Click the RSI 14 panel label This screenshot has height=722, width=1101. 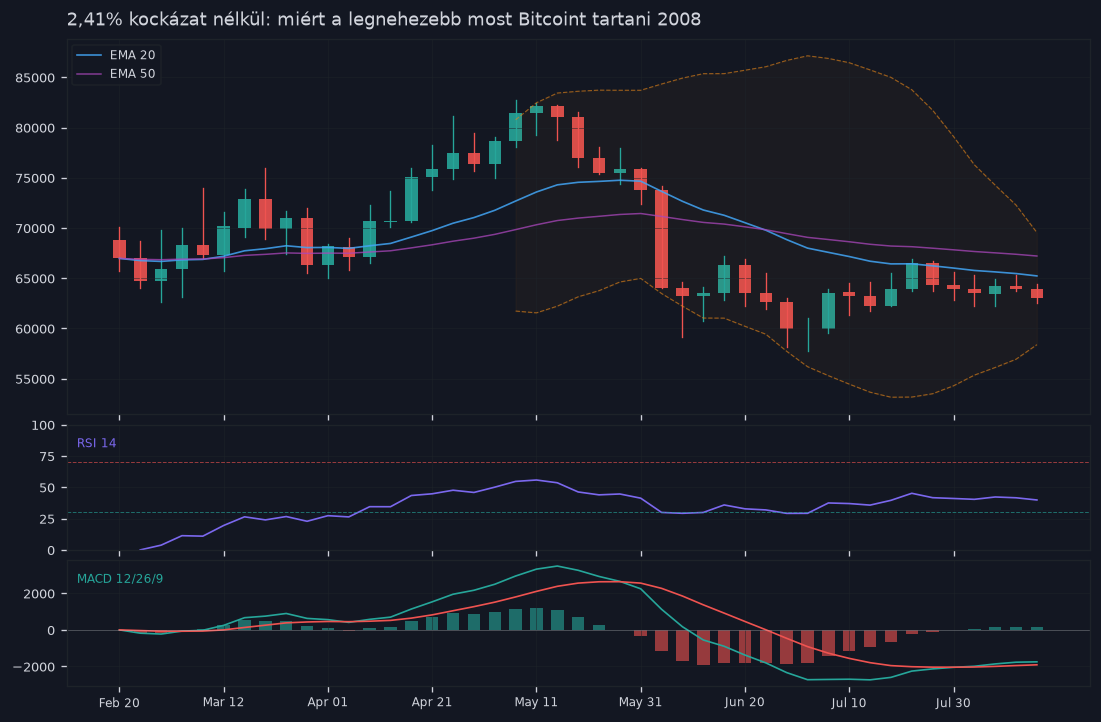point(96,443)
